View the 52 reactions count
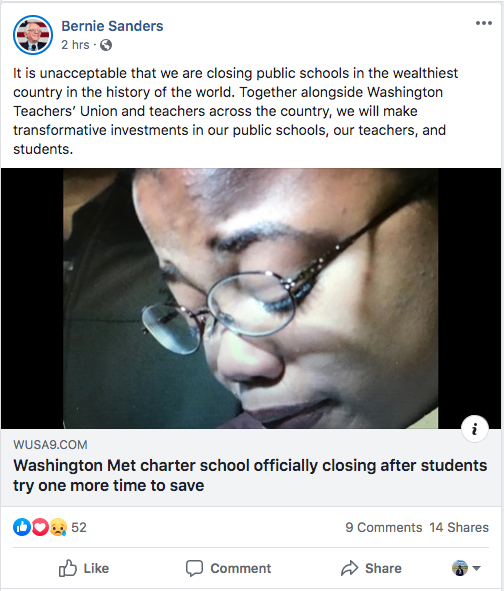The width and height of the screenshot is (504, 591). [79, 527]
